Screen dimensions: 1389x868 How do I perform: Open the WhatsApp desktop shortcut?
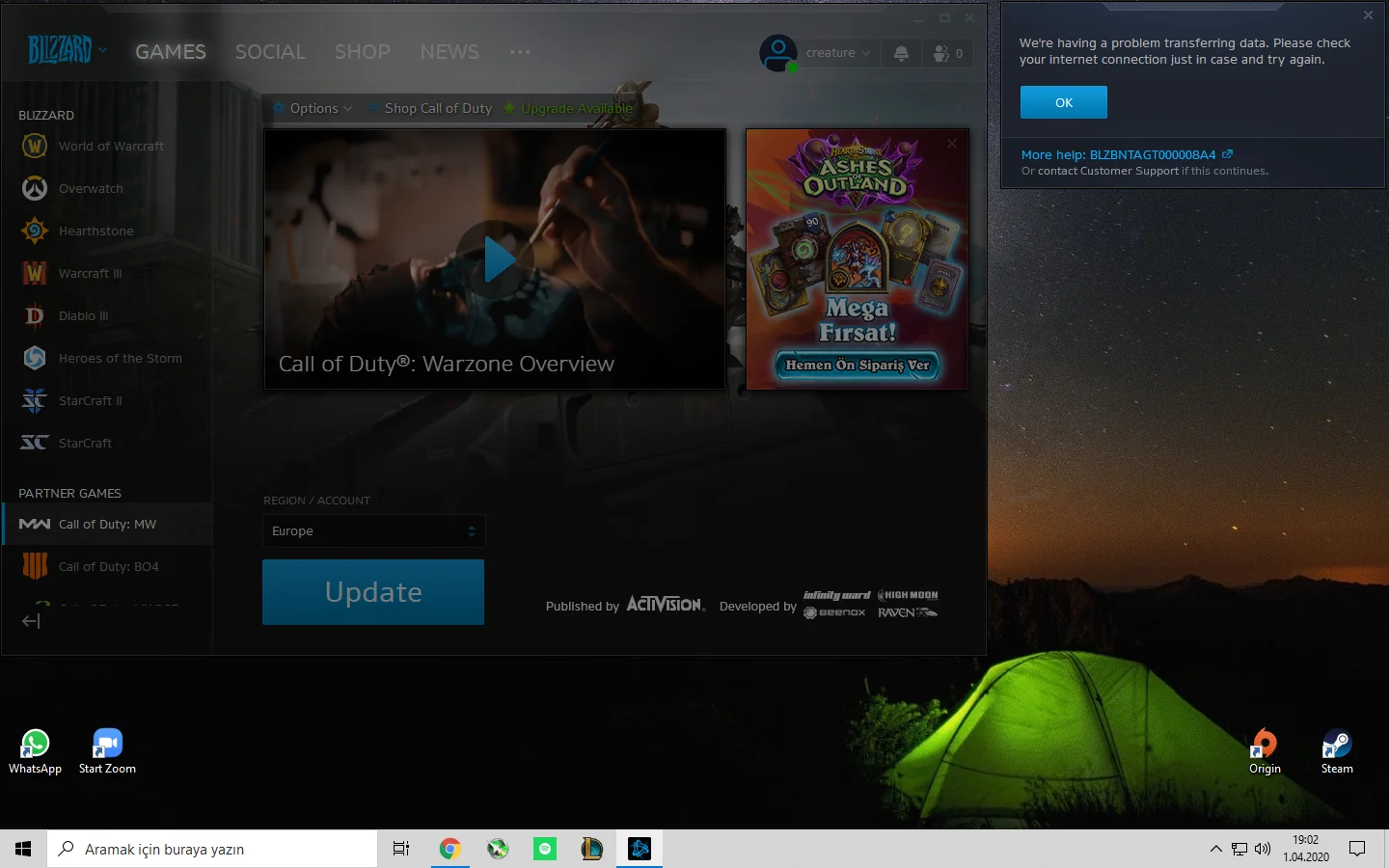click(36, 751)
